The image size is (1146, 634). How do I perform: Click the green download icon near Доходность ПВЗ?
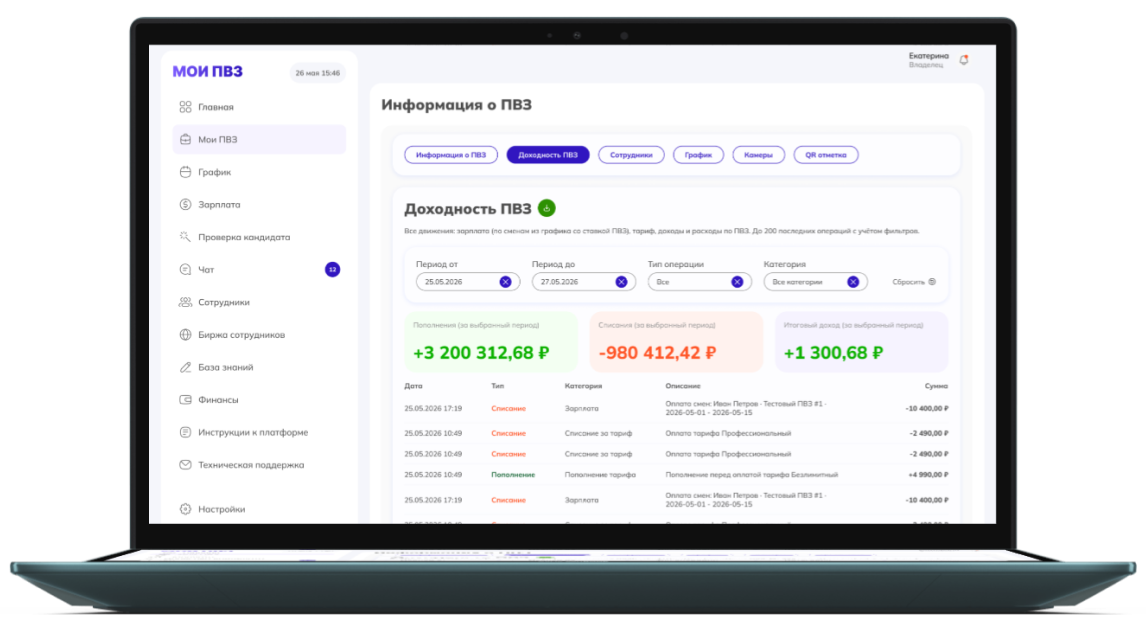pos(547,208)
